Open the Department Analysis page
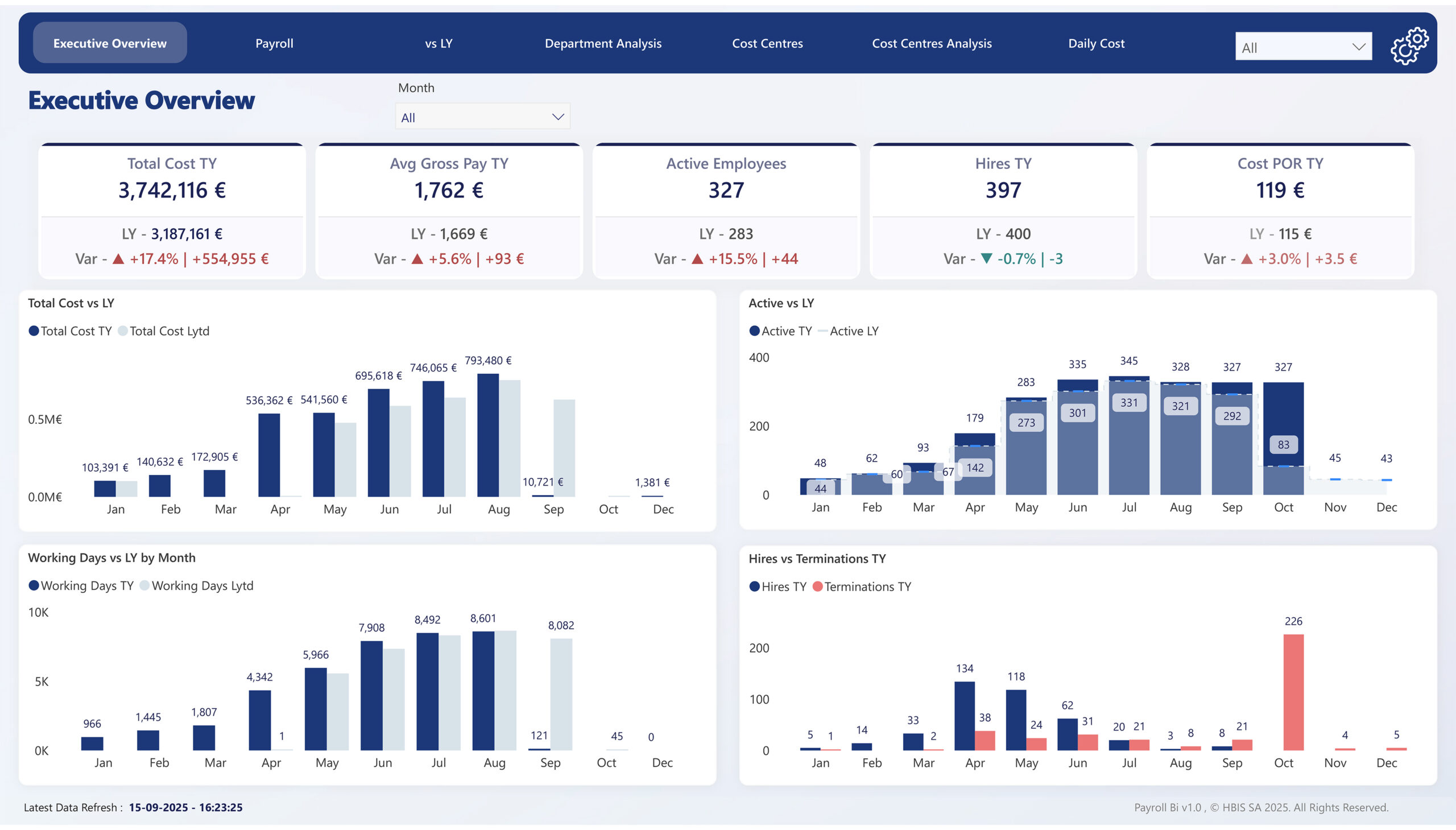Viewport: 1456px width, 830px height. click(603, 43)
